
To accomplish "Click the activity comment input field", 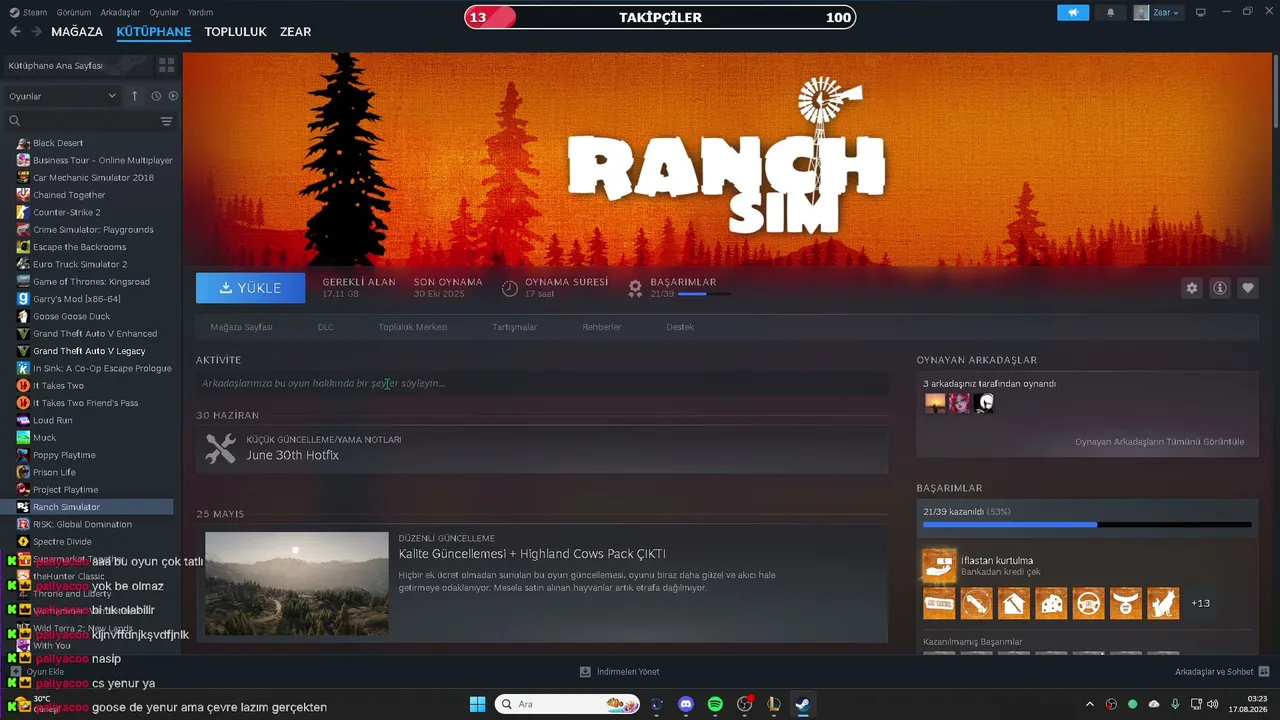I will click(542, 383).
